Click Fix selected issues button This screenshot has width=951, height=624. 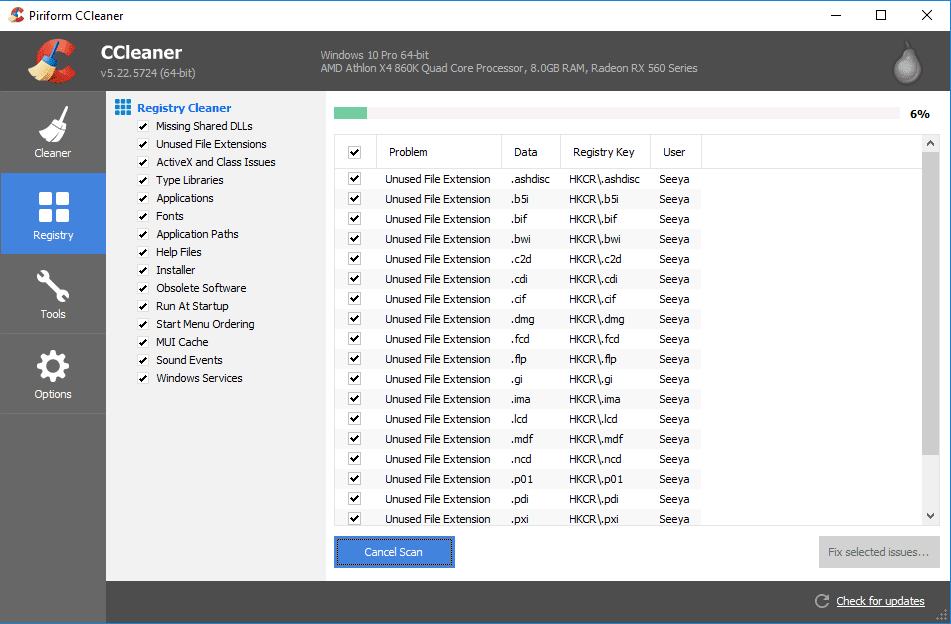(879, 552)
